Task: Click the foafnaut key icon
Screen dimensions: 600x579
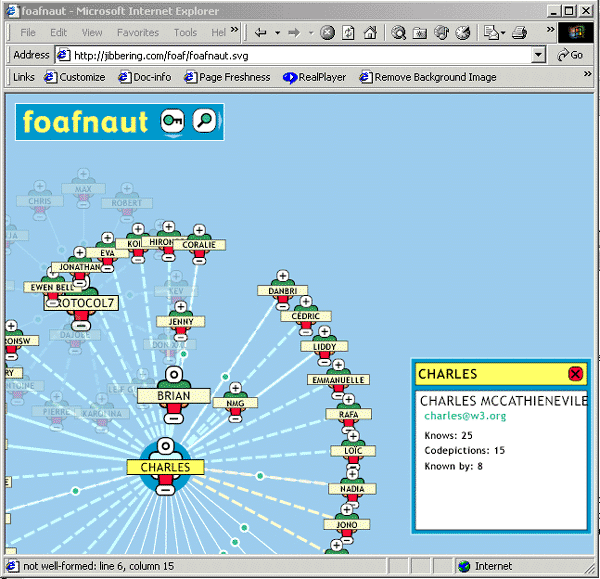Action: tap(168, 122)
